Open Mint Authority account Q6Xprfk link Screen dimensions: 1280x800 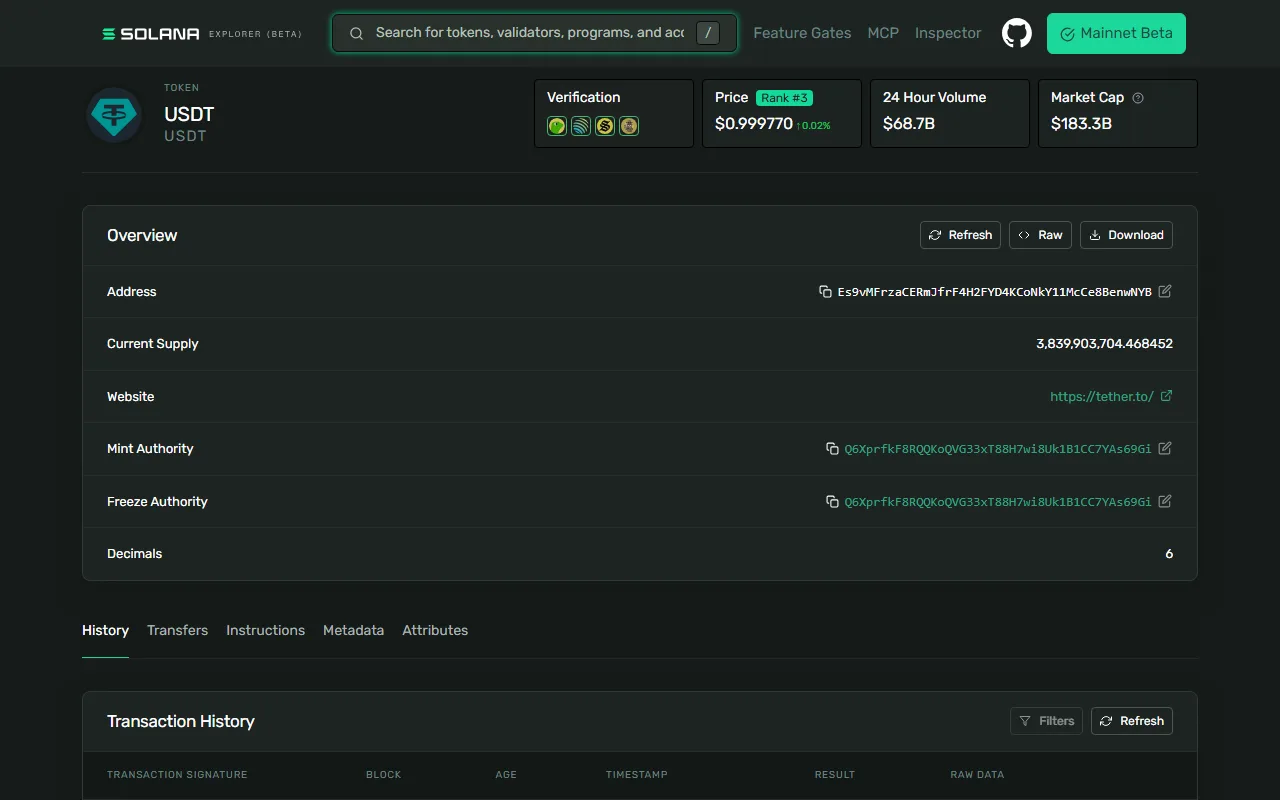pyautogui.click(x=998, y=449)
